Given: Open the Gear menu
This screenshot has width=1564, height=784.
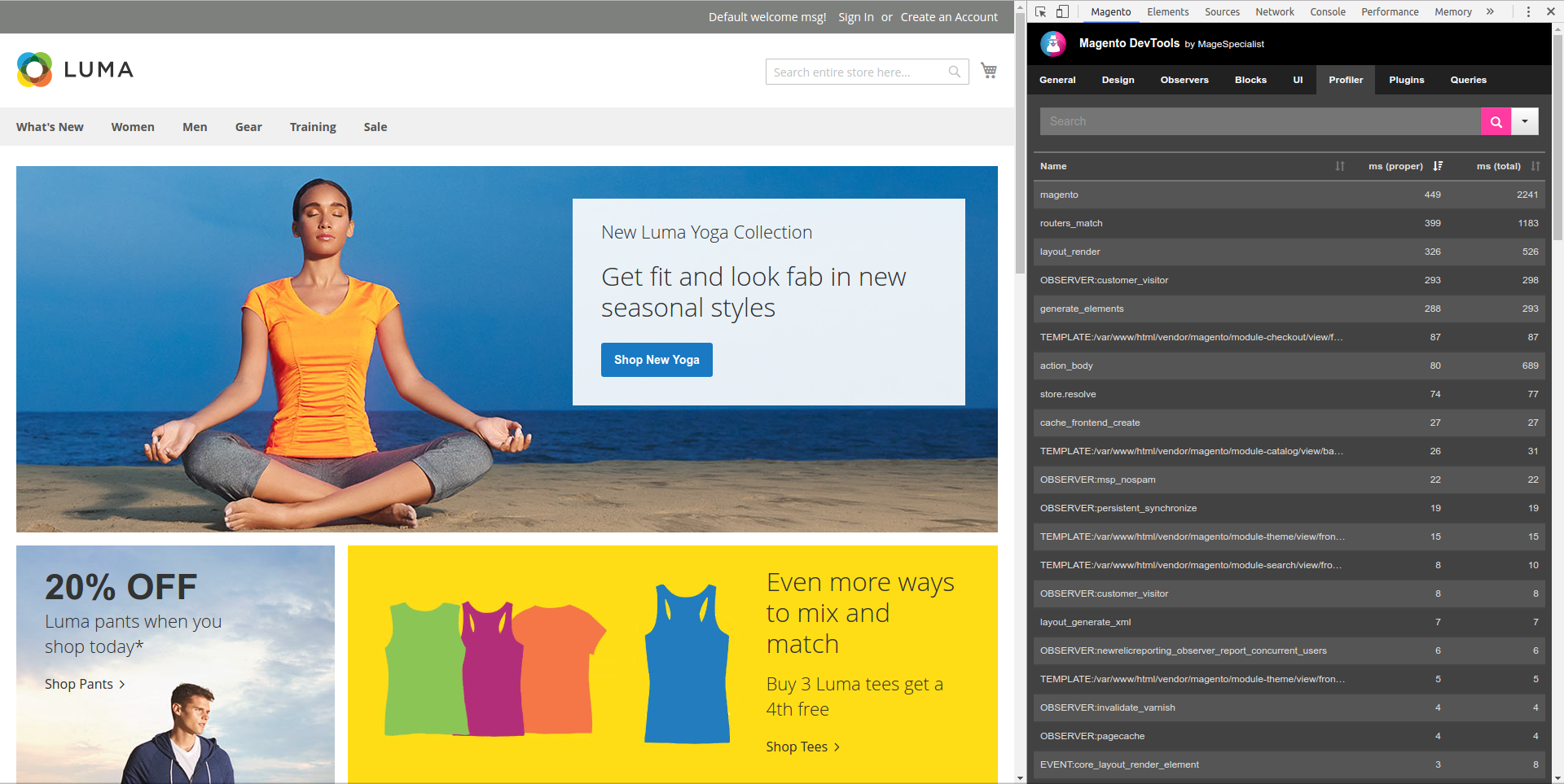Looking at the screenshot, I should point(248,127).
